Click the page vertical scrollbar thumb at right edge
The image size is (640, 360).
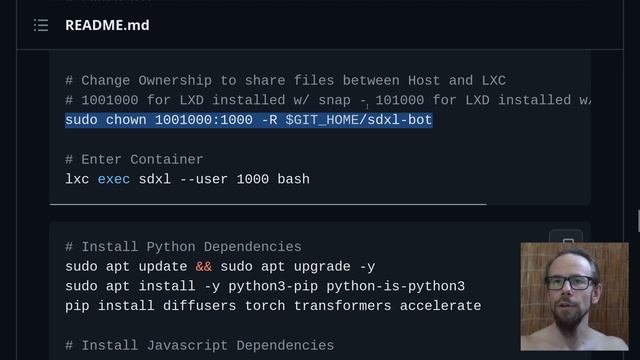pyautogui.click(x=638, y=221)
